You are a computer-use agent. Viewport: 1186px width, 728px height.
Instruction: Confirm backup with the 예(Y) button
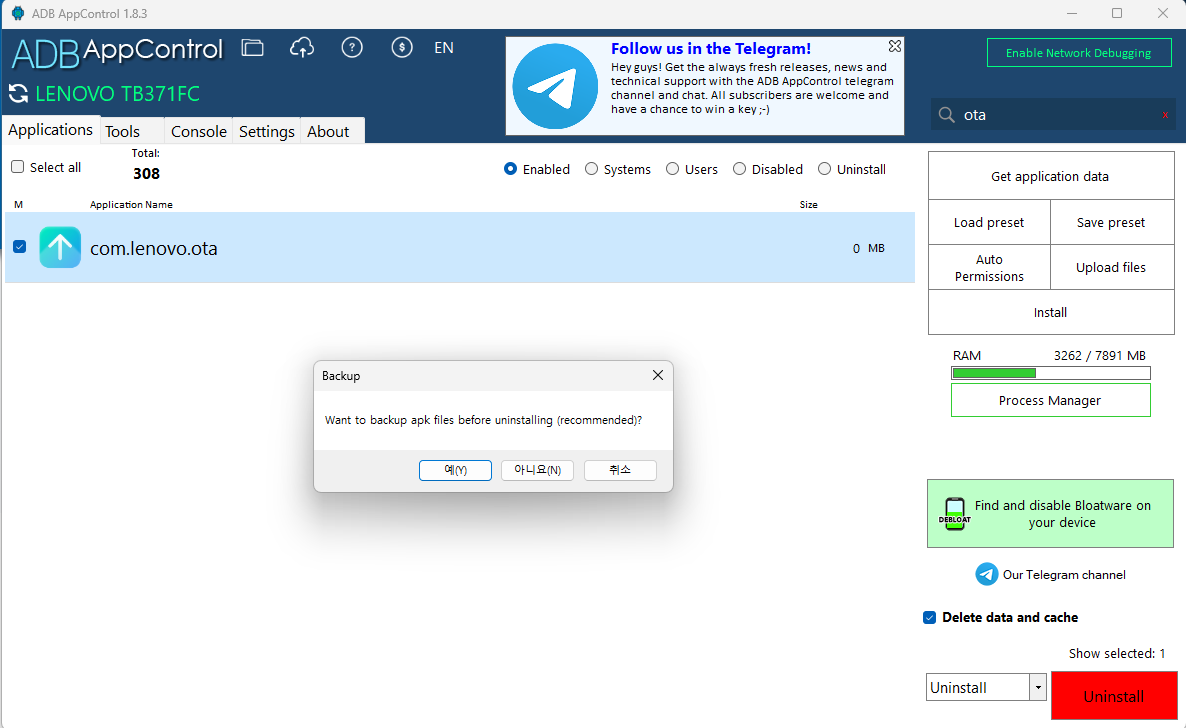click(455, 470)
